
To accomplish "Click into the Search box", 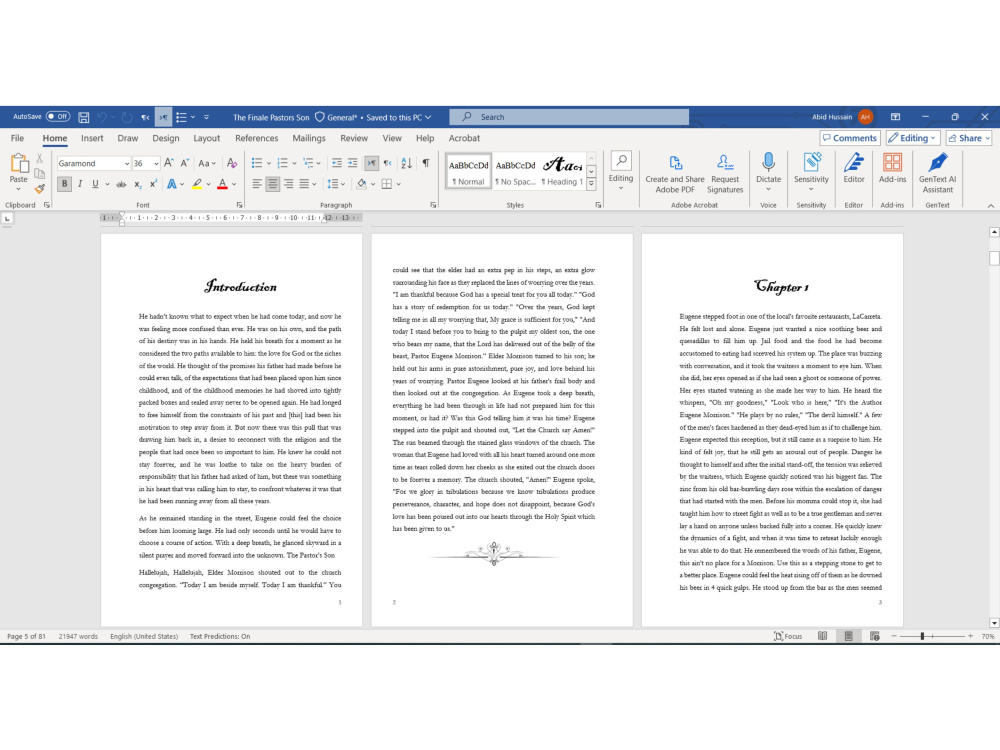I will pyautogui.click(x=569, y=117).
